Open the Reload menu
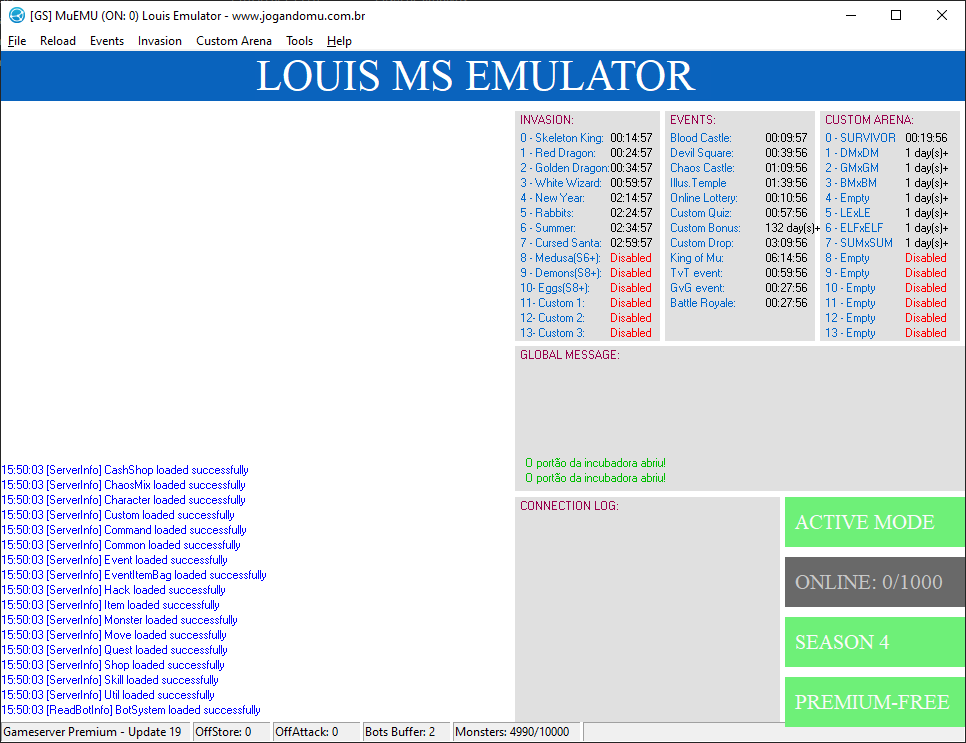This screenshot has height=743, width=966. click(x=58, y=41)
